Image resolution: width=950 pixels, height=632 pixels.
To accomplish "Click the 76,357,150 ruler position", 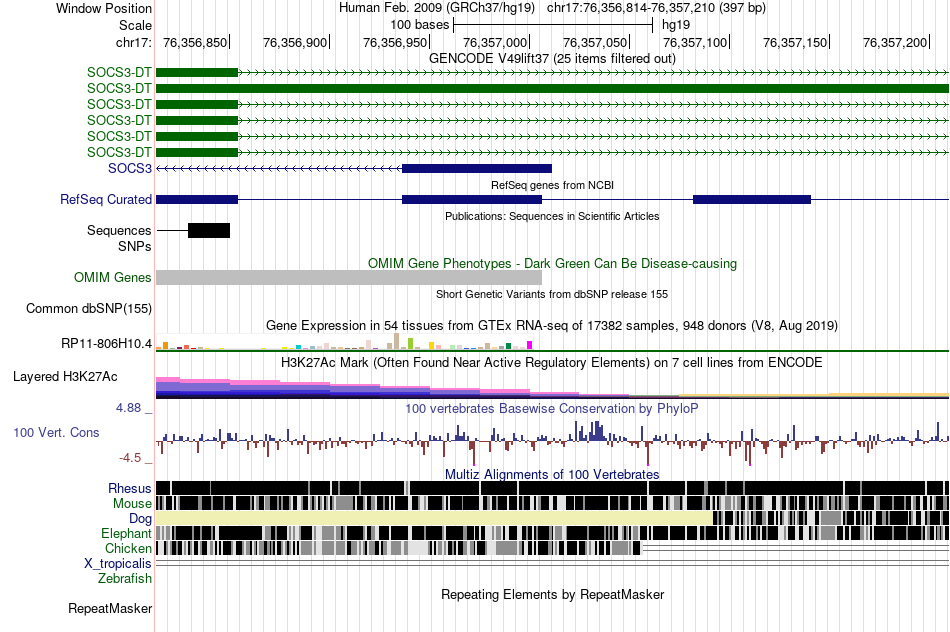I will pos(795,42).
